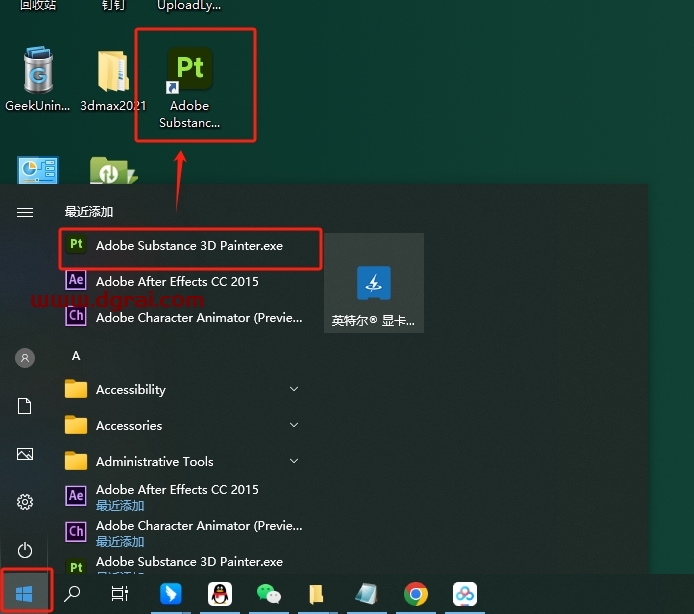
Task: Click the Windows Start button
Action: (25, 594)
